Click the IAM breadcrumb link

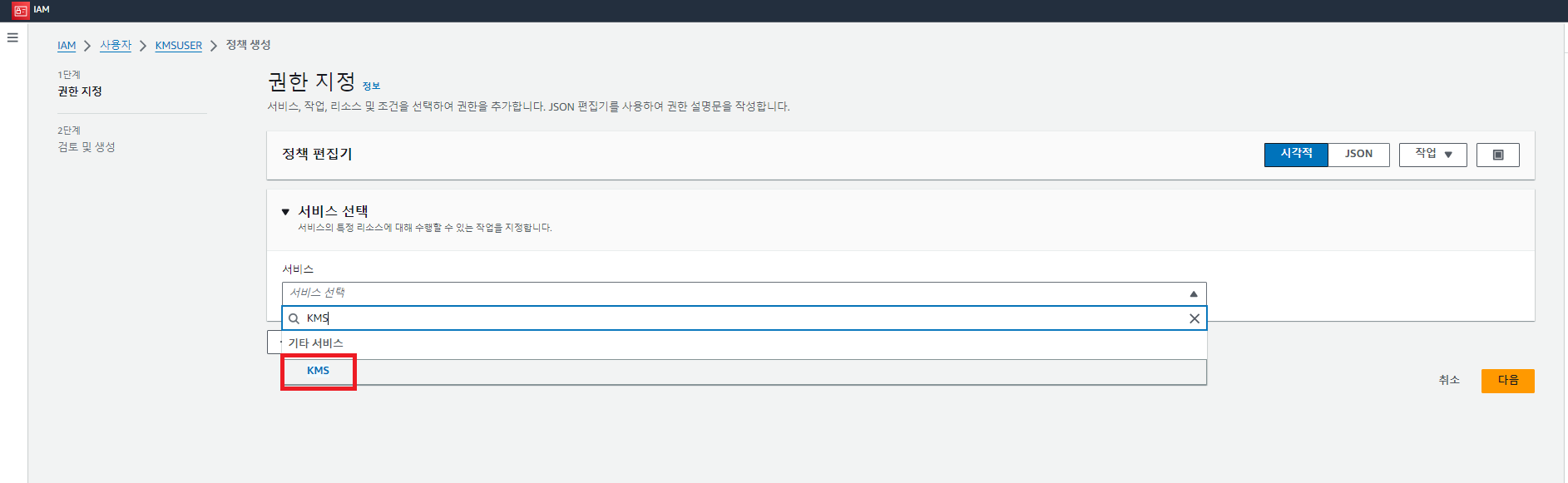pyautogui.click(x=67, y=46)
